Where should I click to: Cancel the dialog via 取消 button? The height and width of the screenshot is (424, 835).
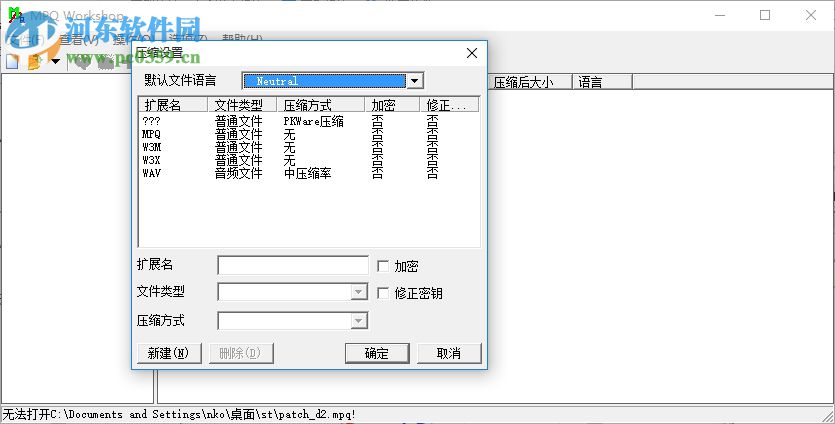449,353
